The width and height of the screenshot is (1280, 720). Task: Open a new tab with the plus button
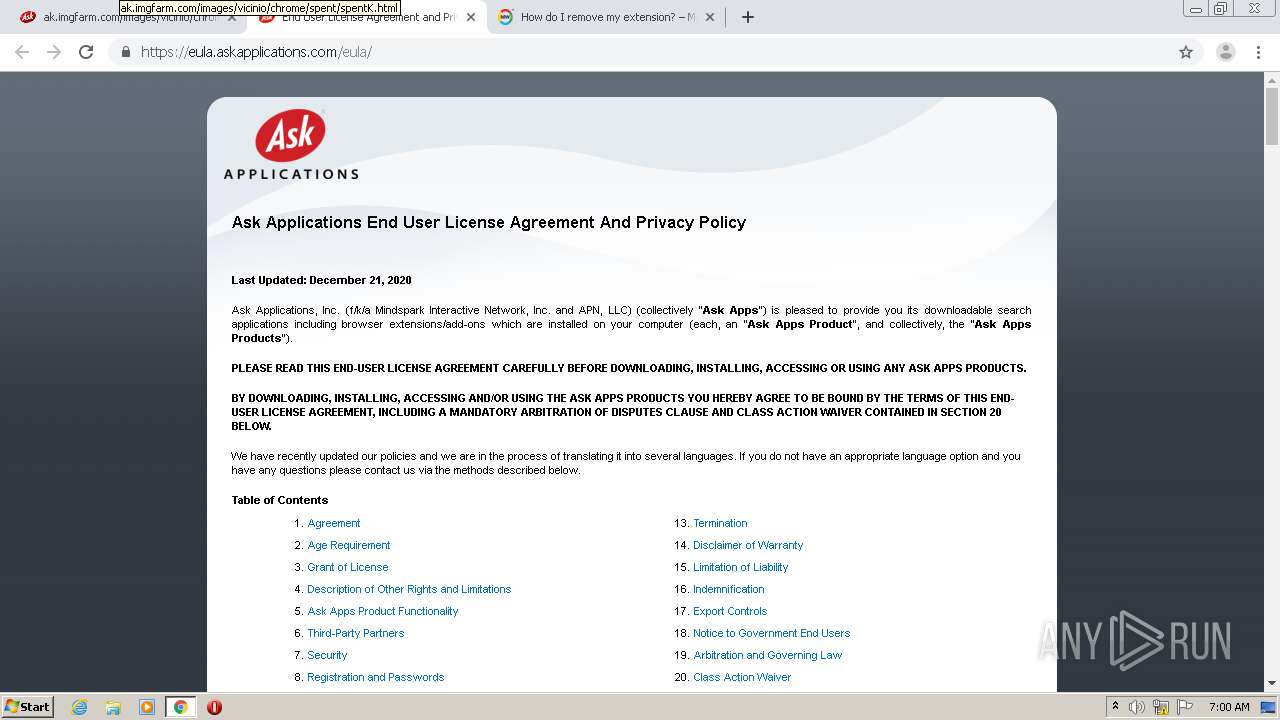point(747,17)
